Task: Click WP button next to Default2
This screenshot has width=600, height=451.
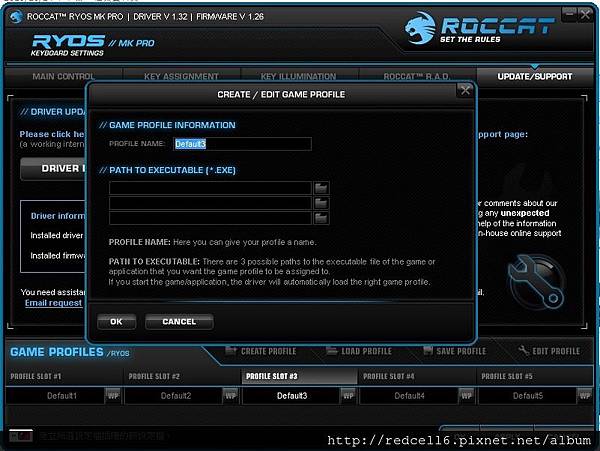Action: 230,396
